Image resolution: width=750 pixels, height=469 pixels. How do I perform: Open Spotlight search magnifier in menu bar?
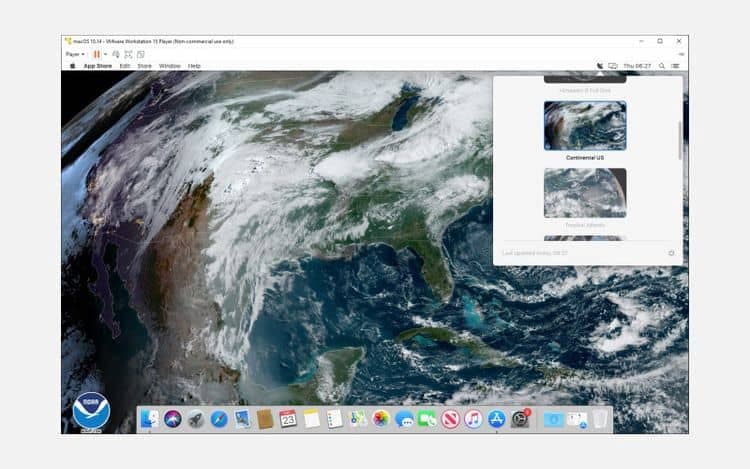point(662,66)
